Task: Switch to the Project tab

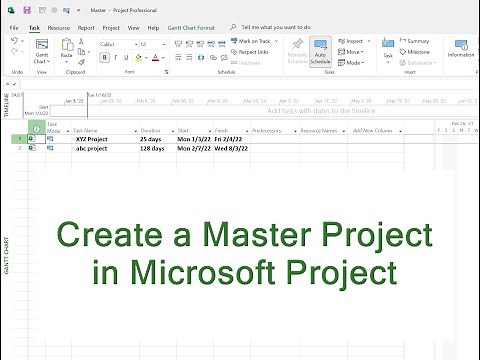Action: point(111,28)
